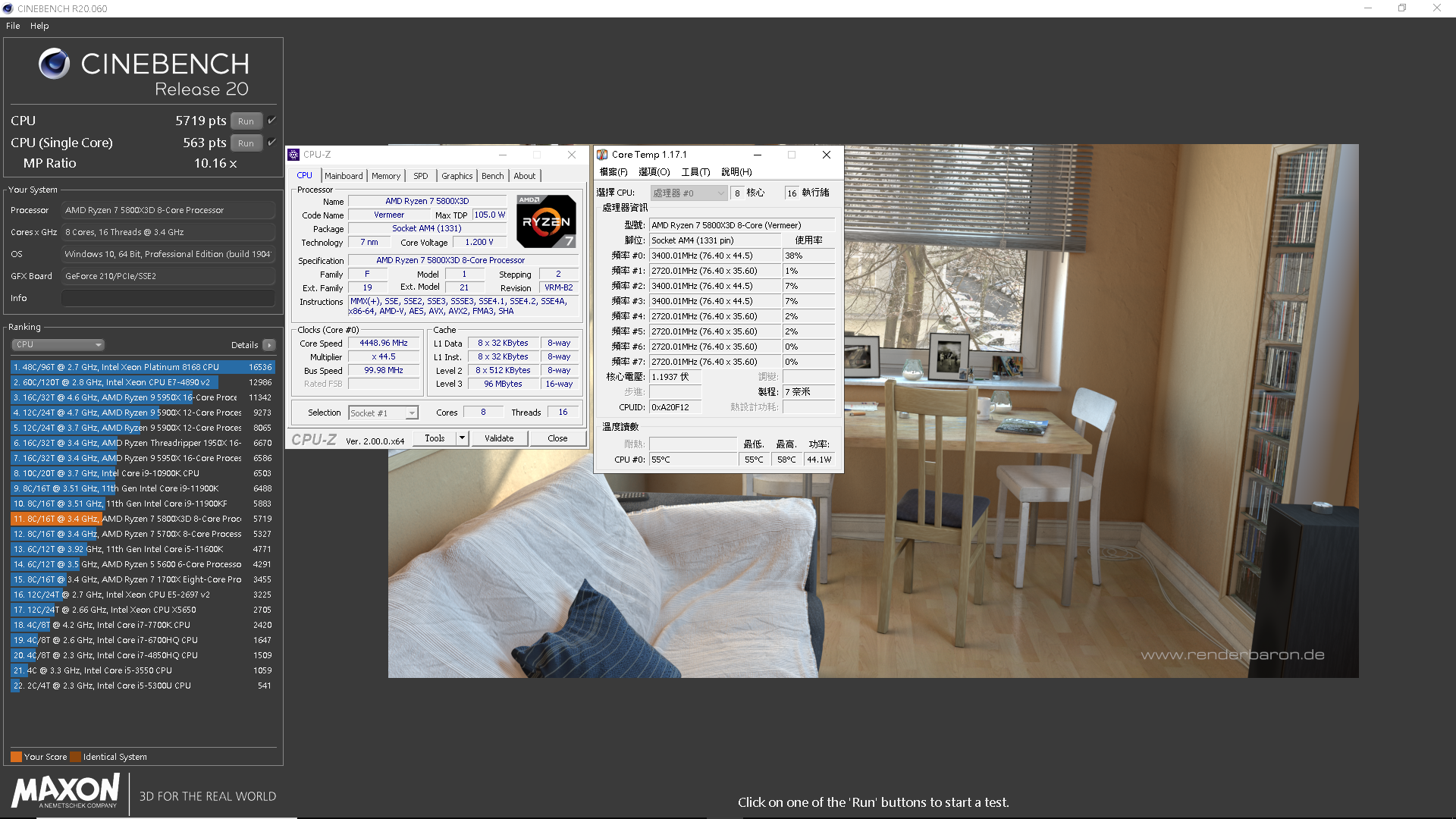Open the 工具(T) menu in Core Temp
The image size is (1456, 819).
click(x=695, y=172)
